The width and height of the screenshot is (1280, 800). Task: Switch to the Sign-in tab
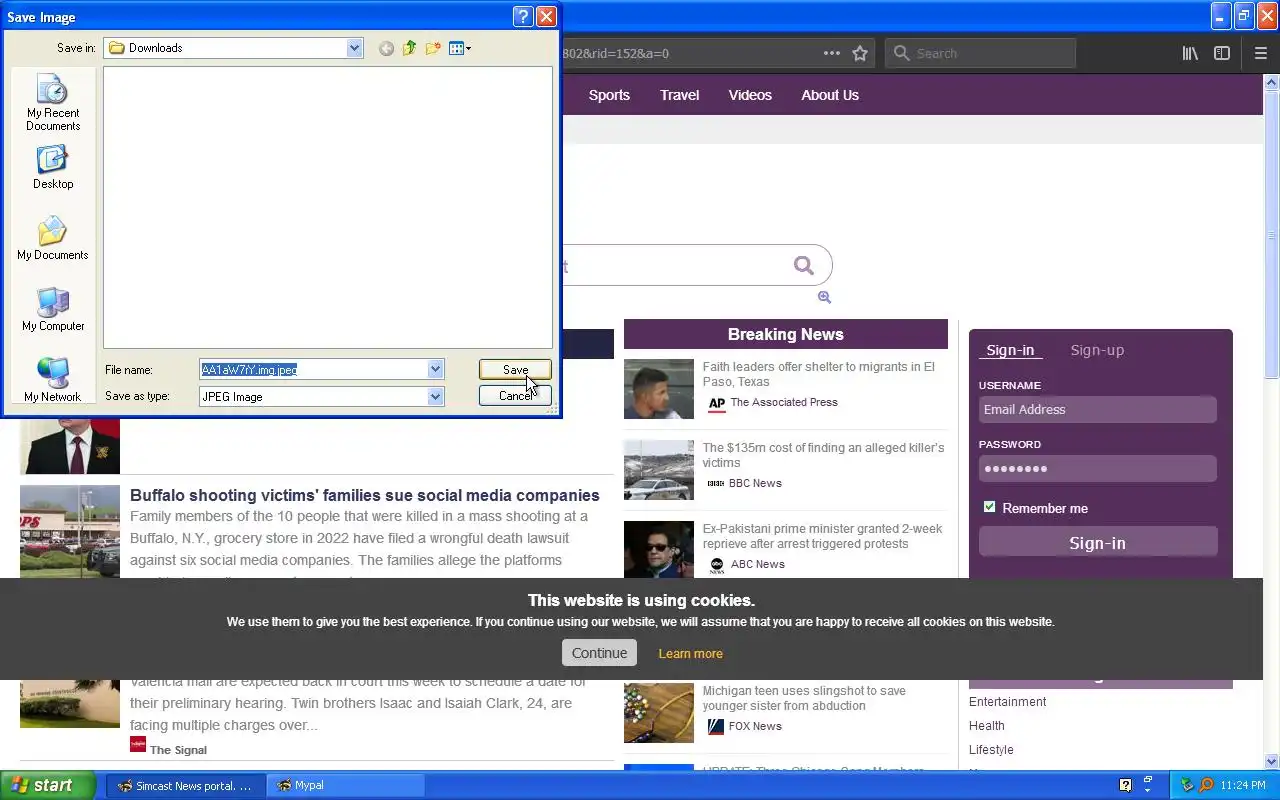tap(1010, 350)
